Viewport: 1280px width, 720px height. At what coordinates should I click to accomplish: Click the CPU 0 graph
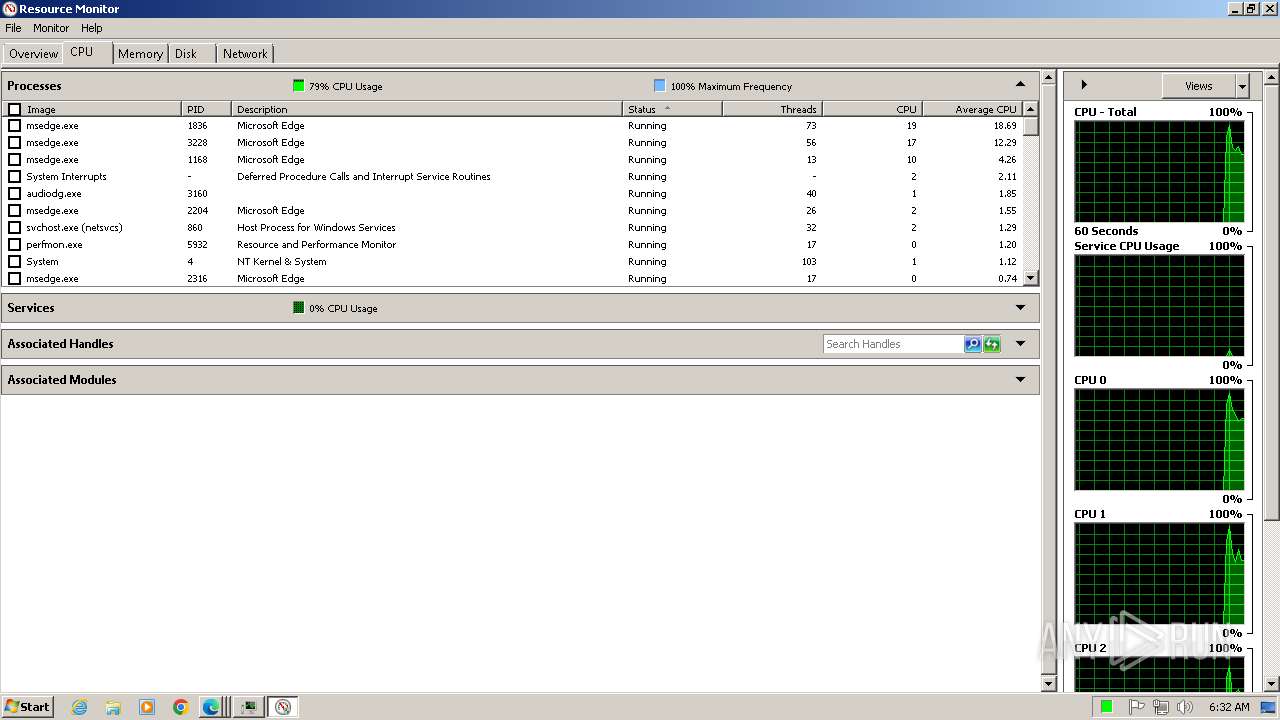pyautogui.click(x=1159, y=439)
